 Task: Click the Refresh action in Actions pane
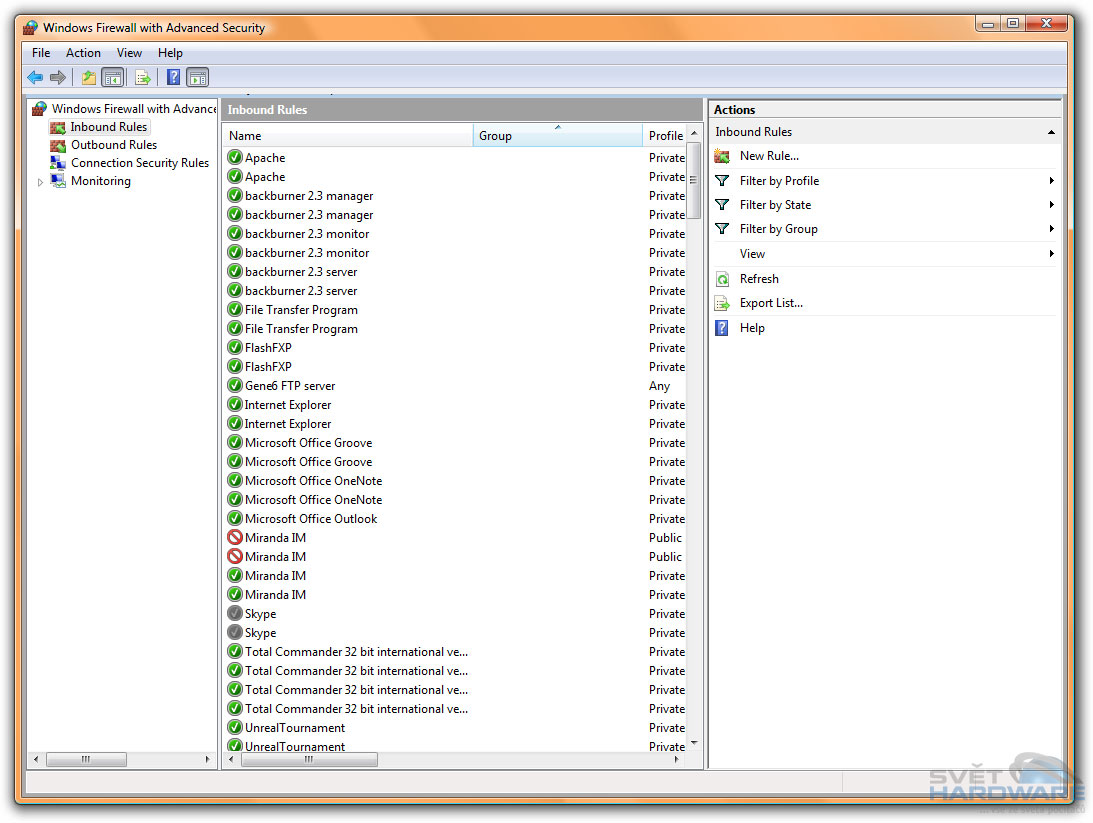click(757, 278)
